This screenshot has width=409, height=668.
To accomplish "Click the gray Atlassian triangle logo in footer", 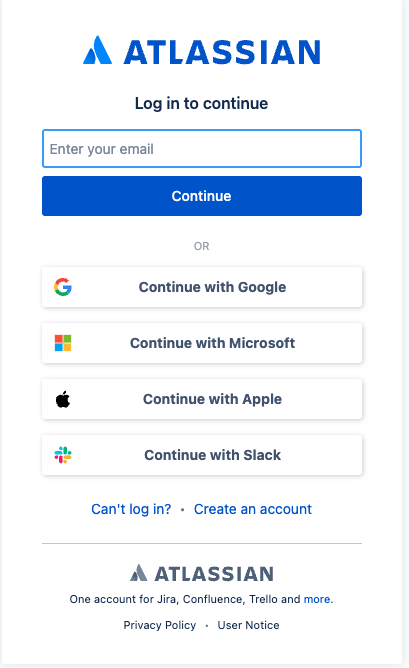I will tap(138, 573).
